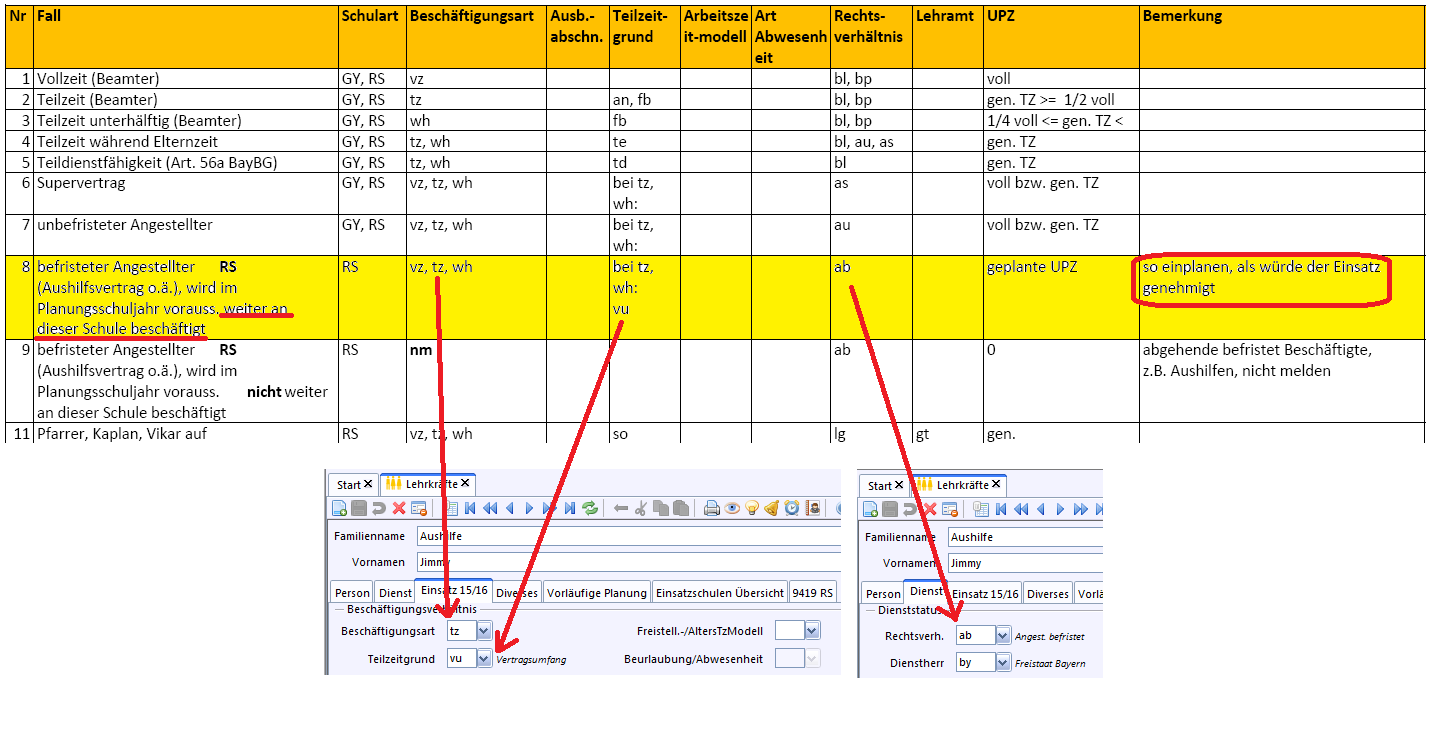Open Freistell.-/AltersTzModell dropdown
The image size is (1434, 737).
pyautogui.click(x=812, y=631)
